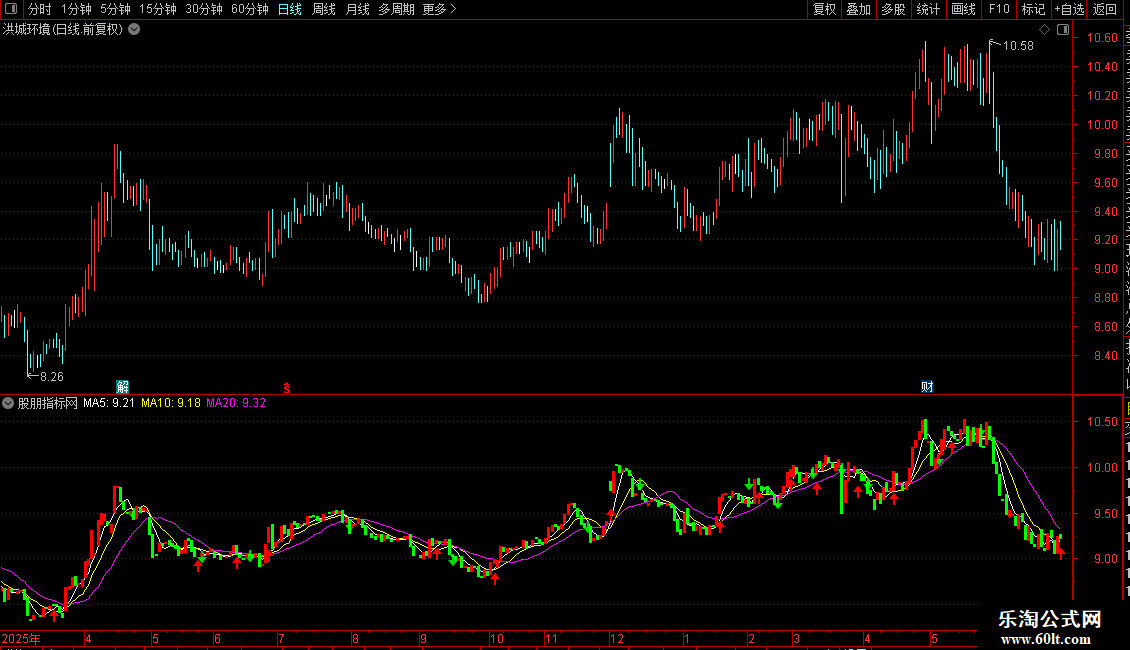This screenshot has width=1130, height=650.
Task: Select the 日线 daily period
Action: tap(290, 9)
